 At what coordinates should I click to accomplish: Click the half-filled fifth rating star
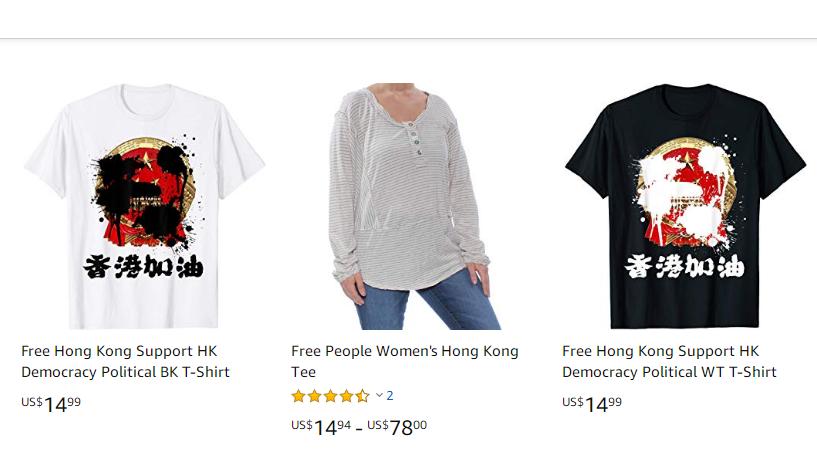click(x=363, y=397)
